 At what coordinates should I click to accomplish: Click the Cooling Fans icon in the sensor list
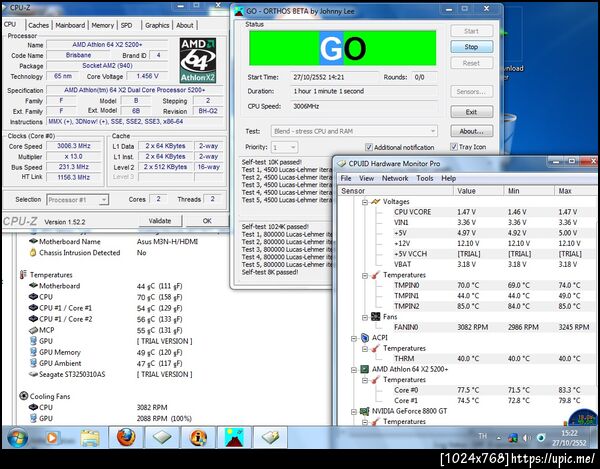coord(24,396)
